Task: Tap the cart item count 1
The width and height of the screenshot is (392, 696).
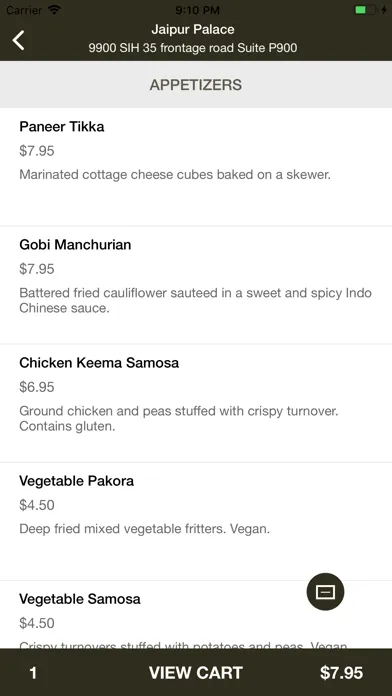Action: pos(33,673)
